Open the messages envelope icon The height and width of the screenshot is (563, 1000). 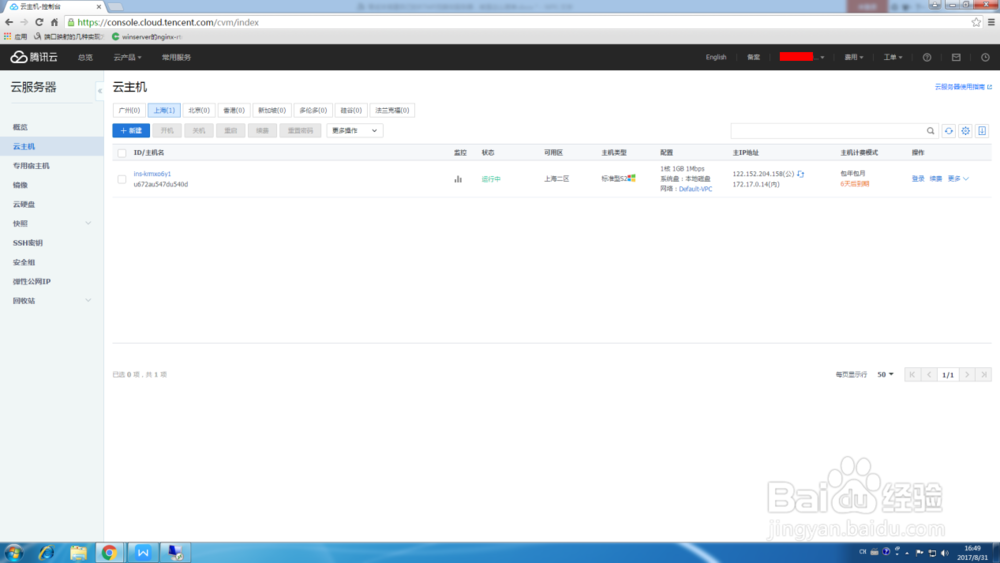[956, 57]
